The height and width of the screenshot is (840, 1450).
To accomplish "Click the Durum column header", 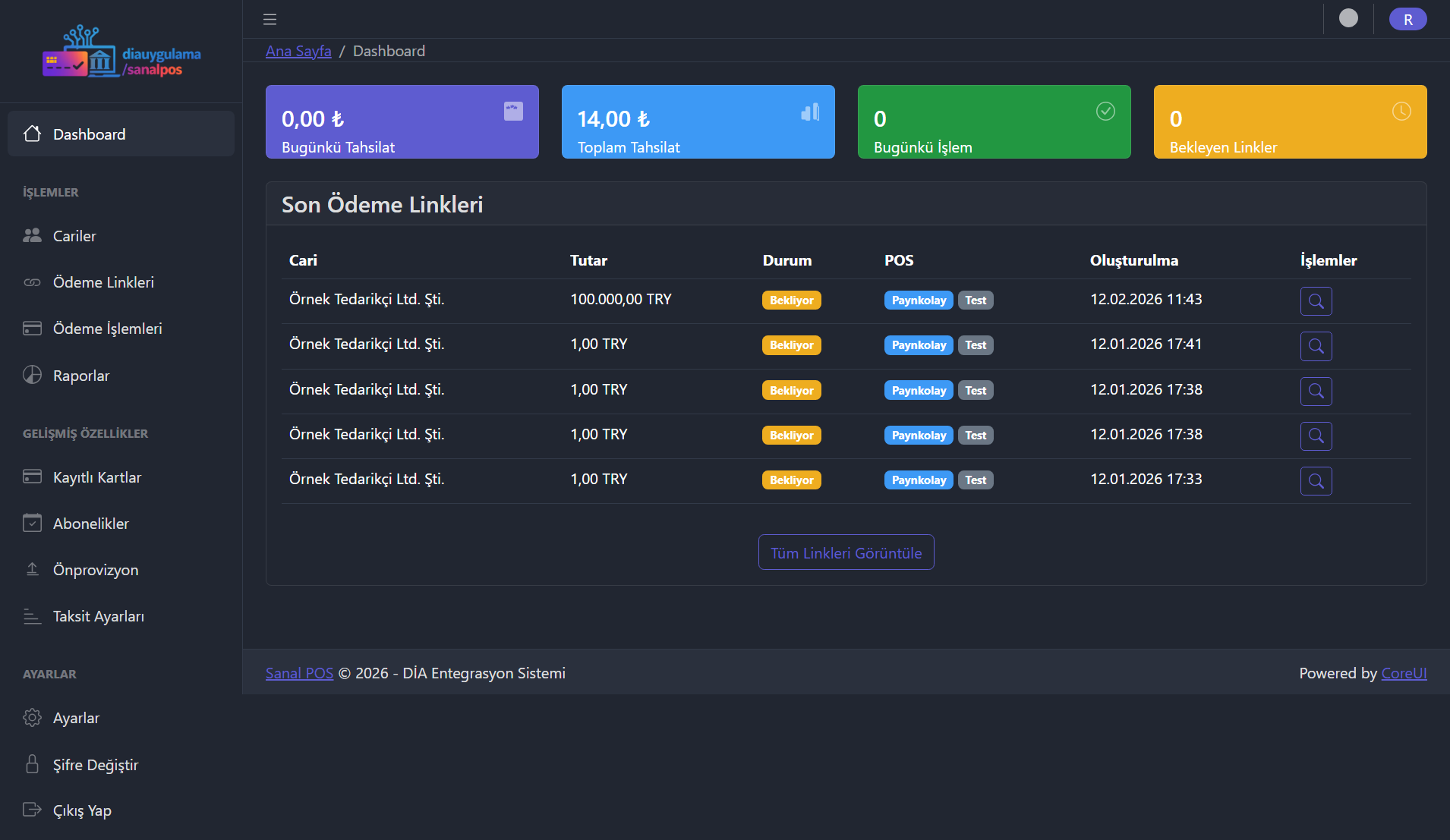I will tap(787, 260).
